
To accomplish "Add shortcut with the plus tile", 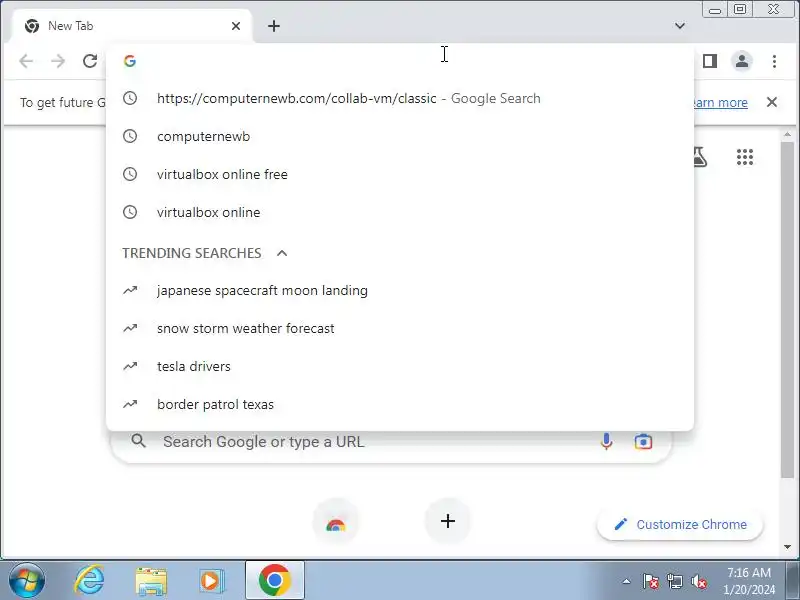I will (447, 521).
